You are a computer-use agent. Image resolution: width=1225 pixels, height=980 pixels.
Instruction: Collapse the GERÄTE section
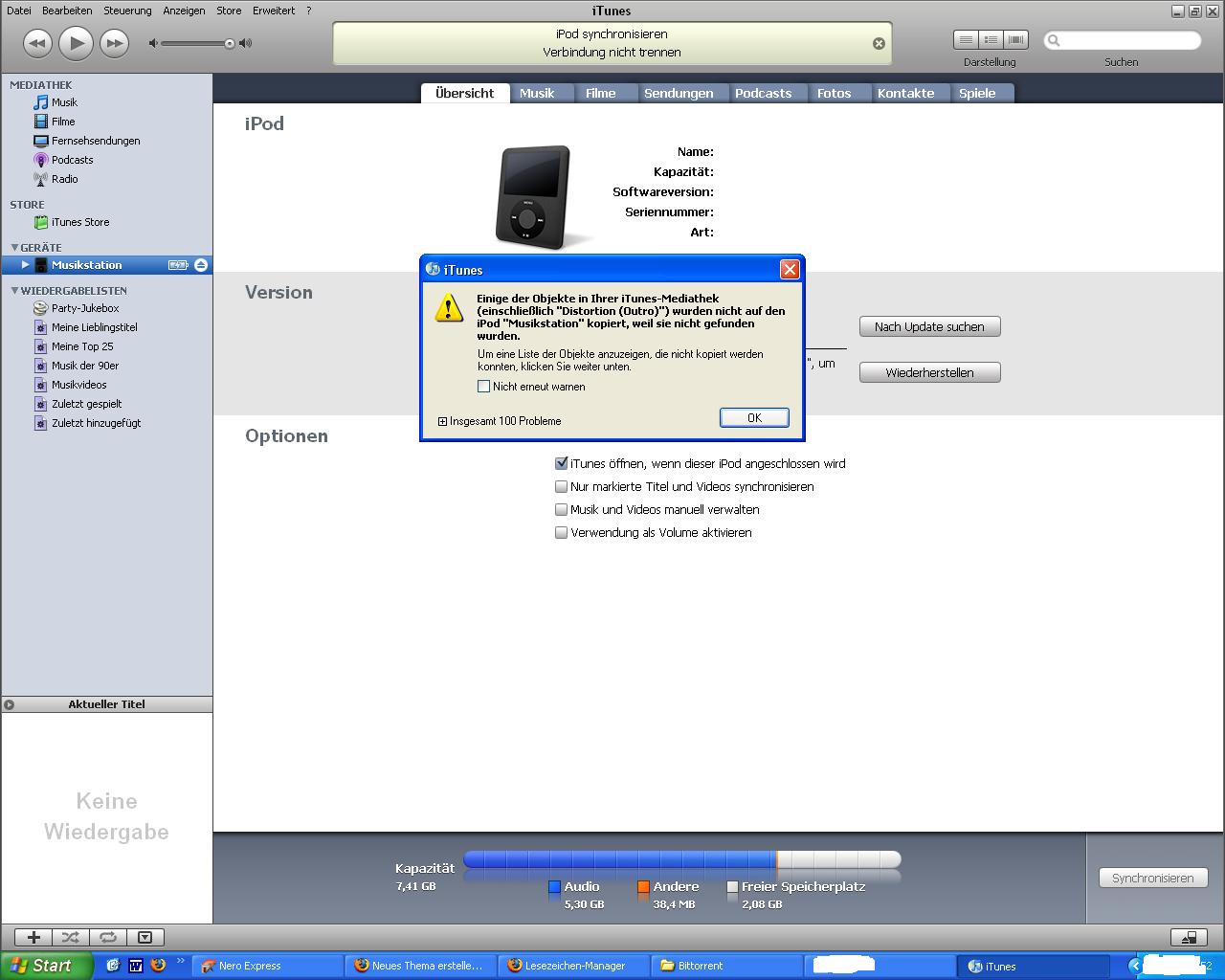tap(14, 247)
